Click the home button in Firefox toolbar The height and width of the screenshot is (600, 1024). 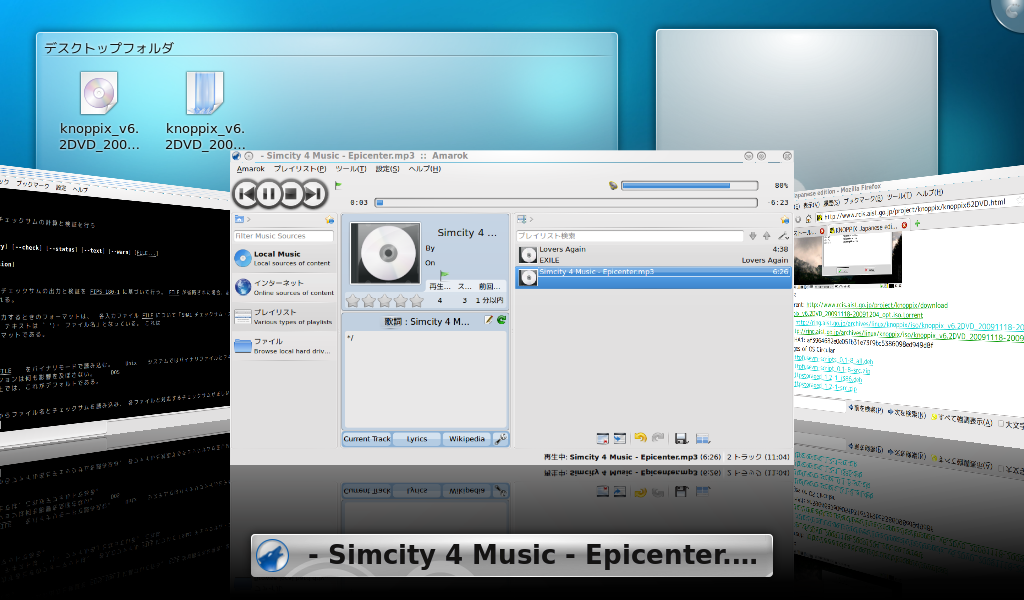click(808, 219)
